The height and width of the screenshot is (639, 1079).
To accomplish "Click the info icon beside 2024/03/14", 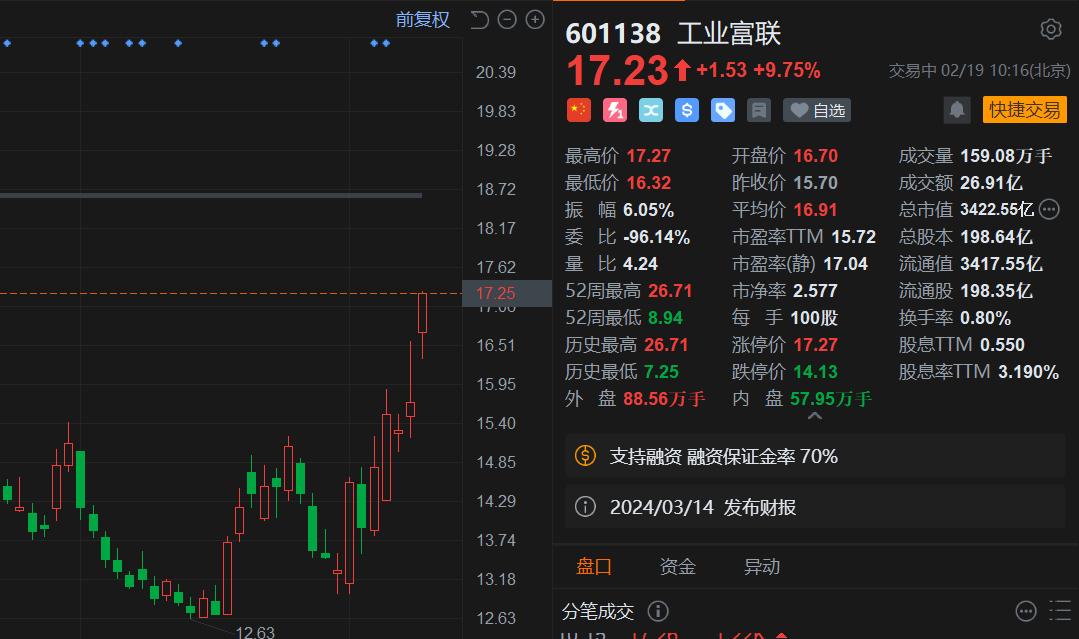I will (x=585, y=507).
